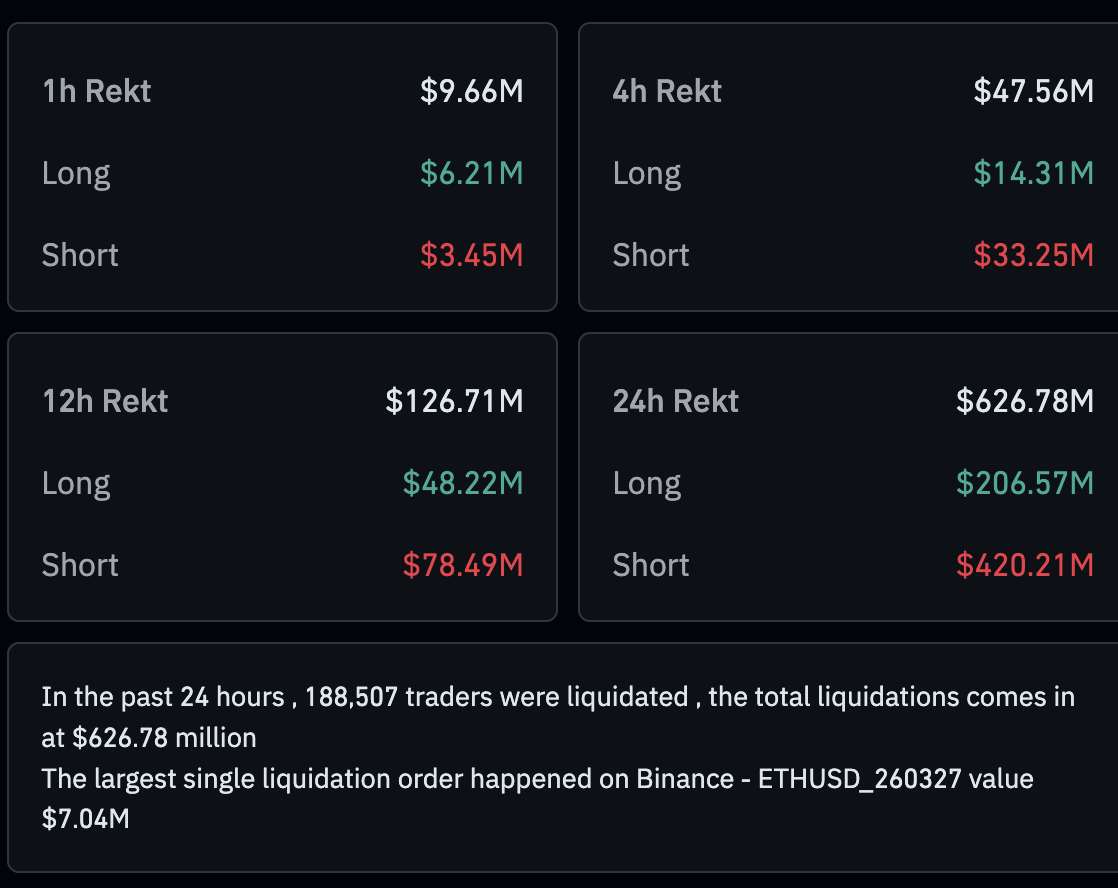This screenshot has height=888, width=1118.
Task: Click the 12h Rekt total $126.71M
Action: click(x=454, y=402)
